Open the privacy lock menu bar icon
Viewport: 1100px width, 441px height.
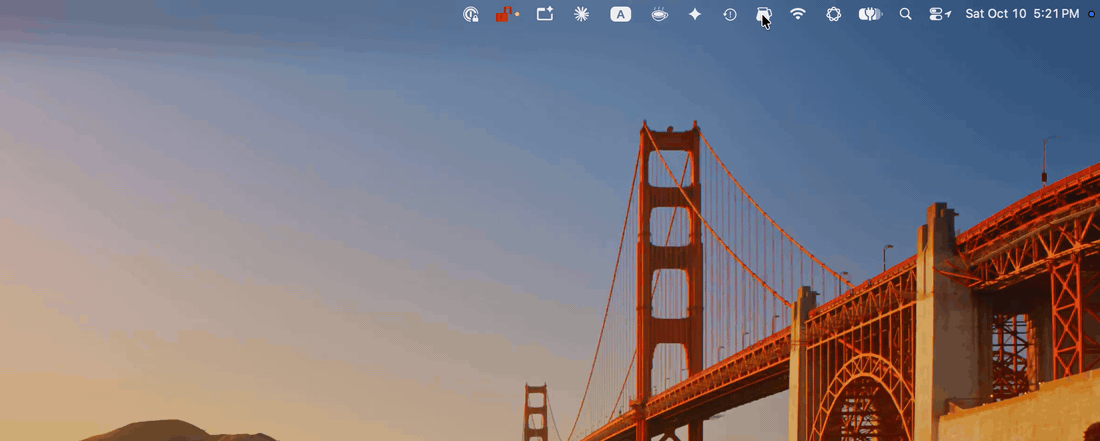(x=471, y=14)
